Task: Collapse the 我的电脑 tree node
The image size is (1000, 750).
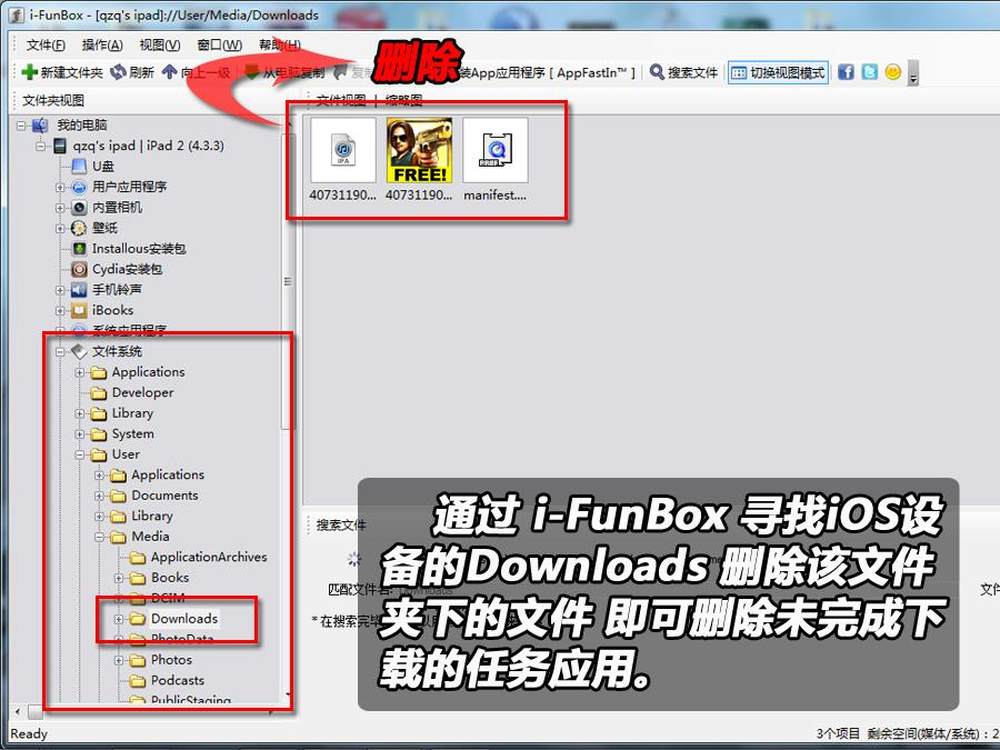Action: (21, 126)
